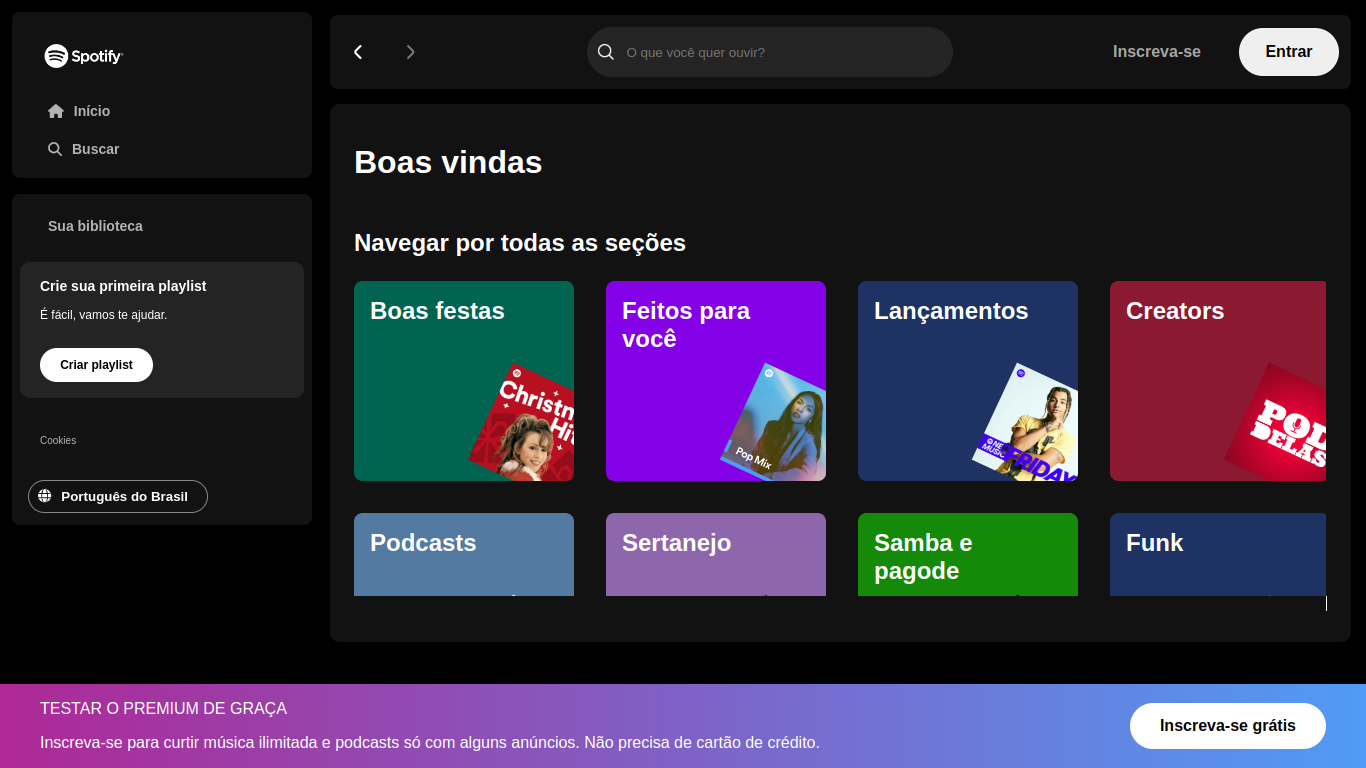Open Sua biblioteca
The width and height of the screenshot is (1366, 768).
[x=95, y=226]
